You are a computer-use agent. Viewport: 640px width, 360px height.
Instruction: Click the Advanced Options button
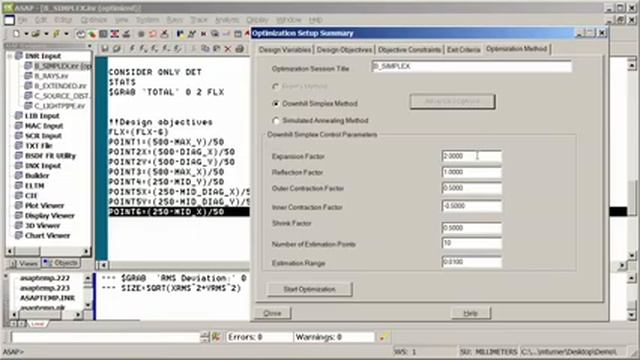[452, 101]
